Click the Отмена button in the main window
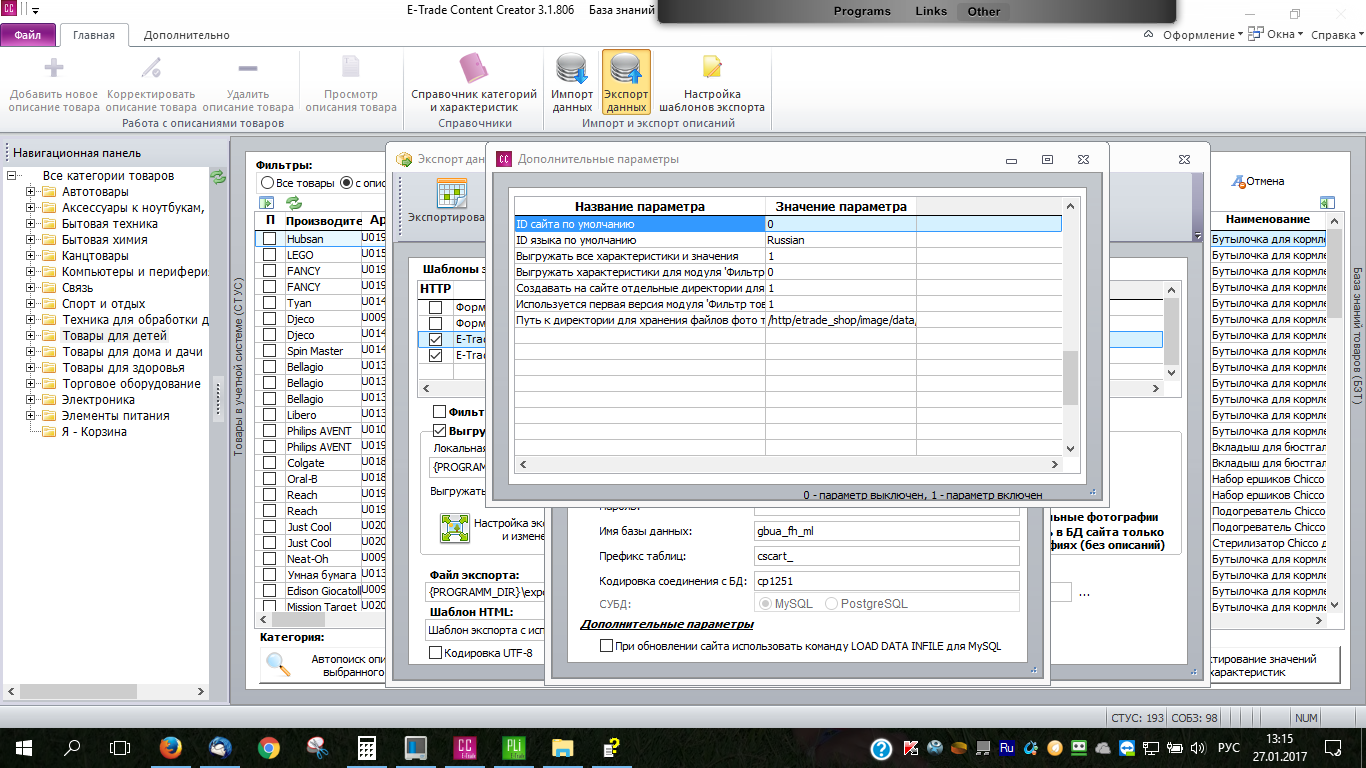 1258,181
